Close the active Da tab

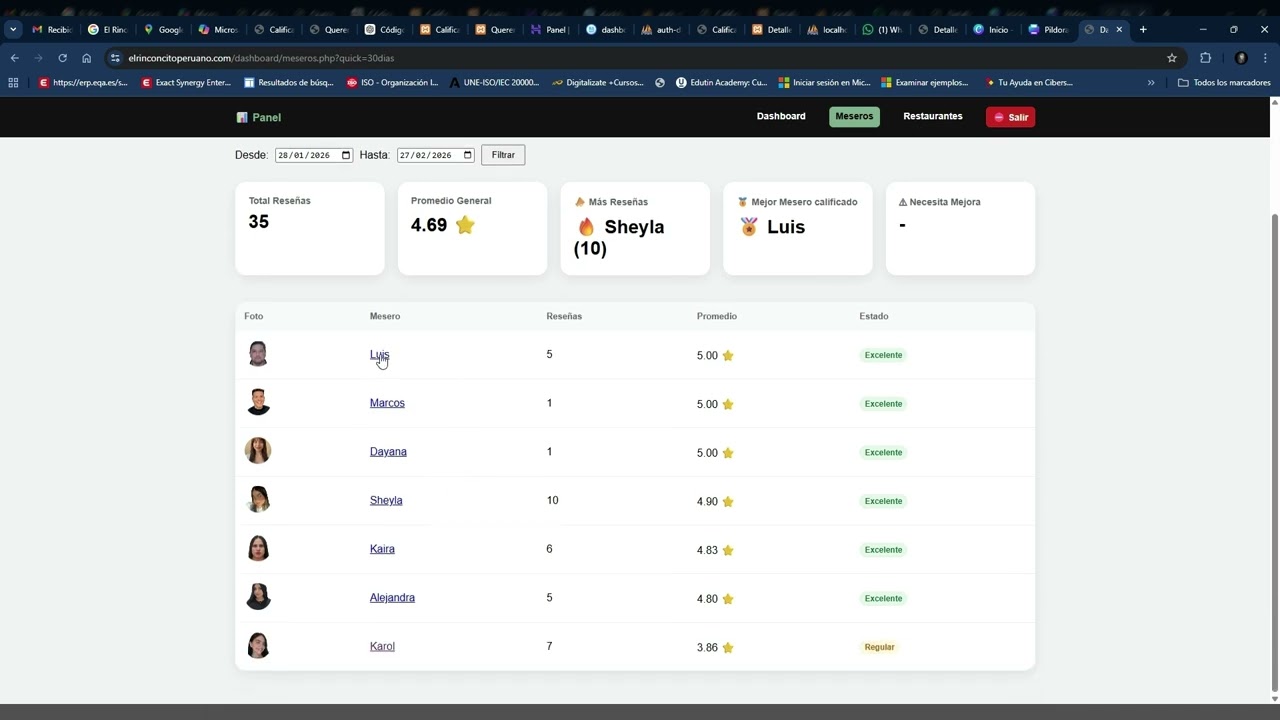1119,30
